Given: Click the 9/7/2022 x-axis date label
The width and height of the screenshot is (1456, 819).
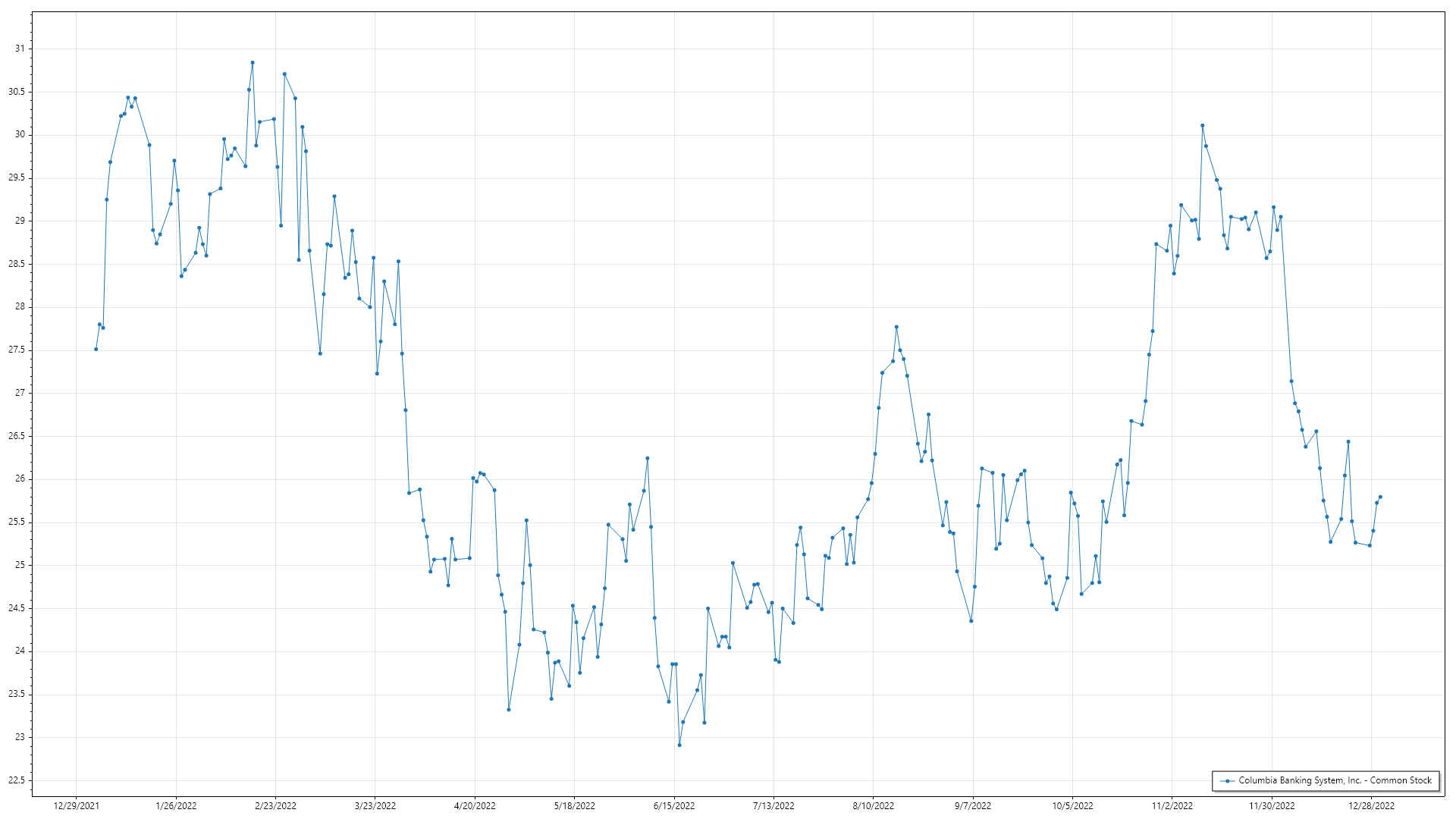Looking at the screenshot, I should 972,805.
